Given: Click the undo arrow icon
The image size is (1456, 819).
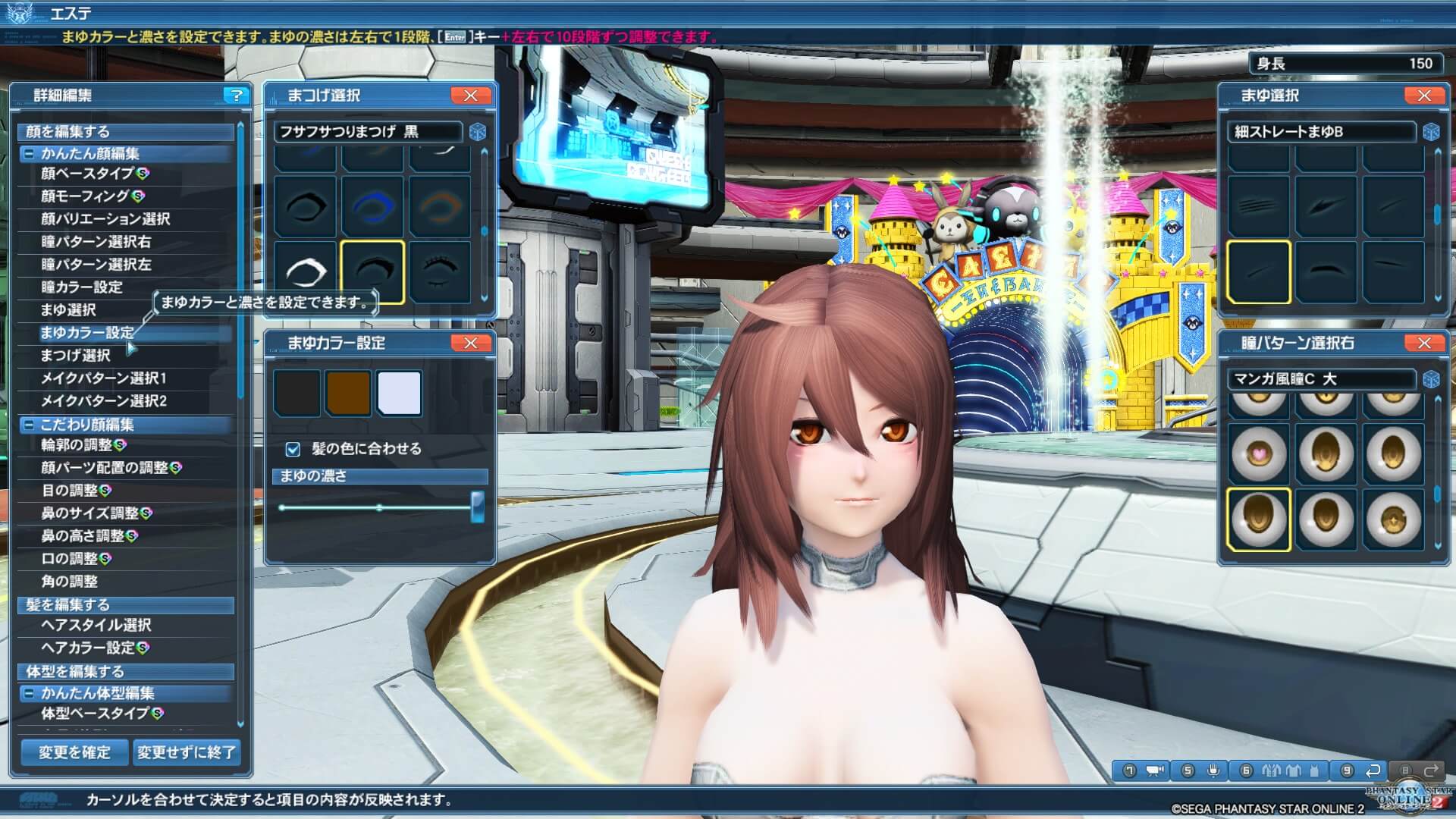Looking at the screenshot, I should pyautogui.click(x=1373, y=770).
